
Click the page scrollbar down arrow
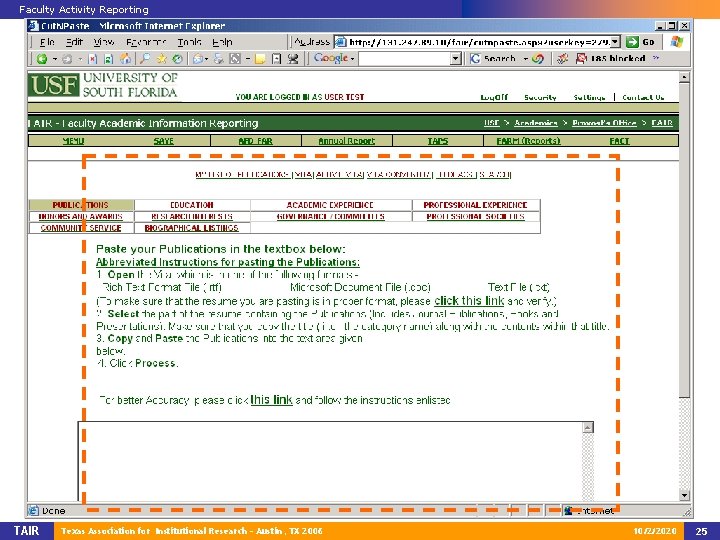[x=684, y=495]
